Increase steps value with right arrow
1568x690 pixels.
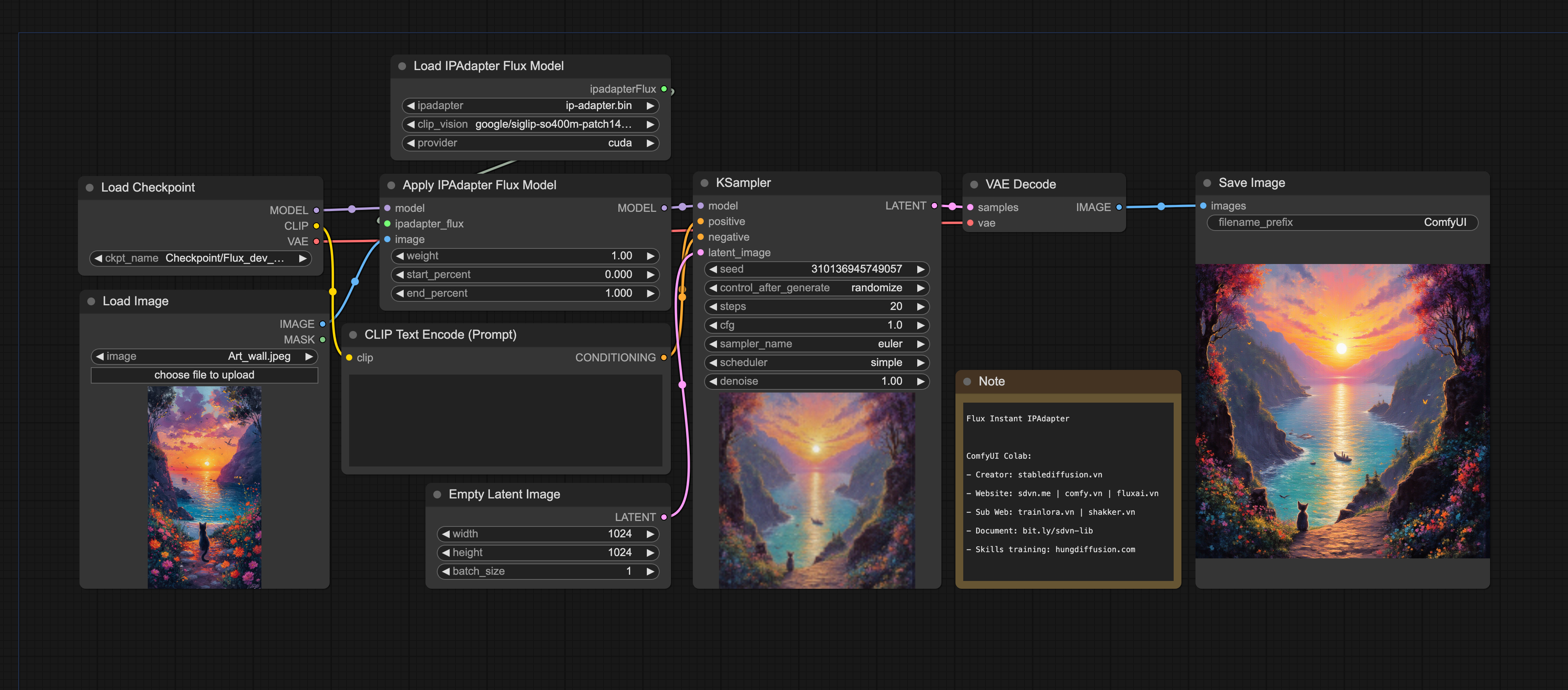[x=920, y=307]
